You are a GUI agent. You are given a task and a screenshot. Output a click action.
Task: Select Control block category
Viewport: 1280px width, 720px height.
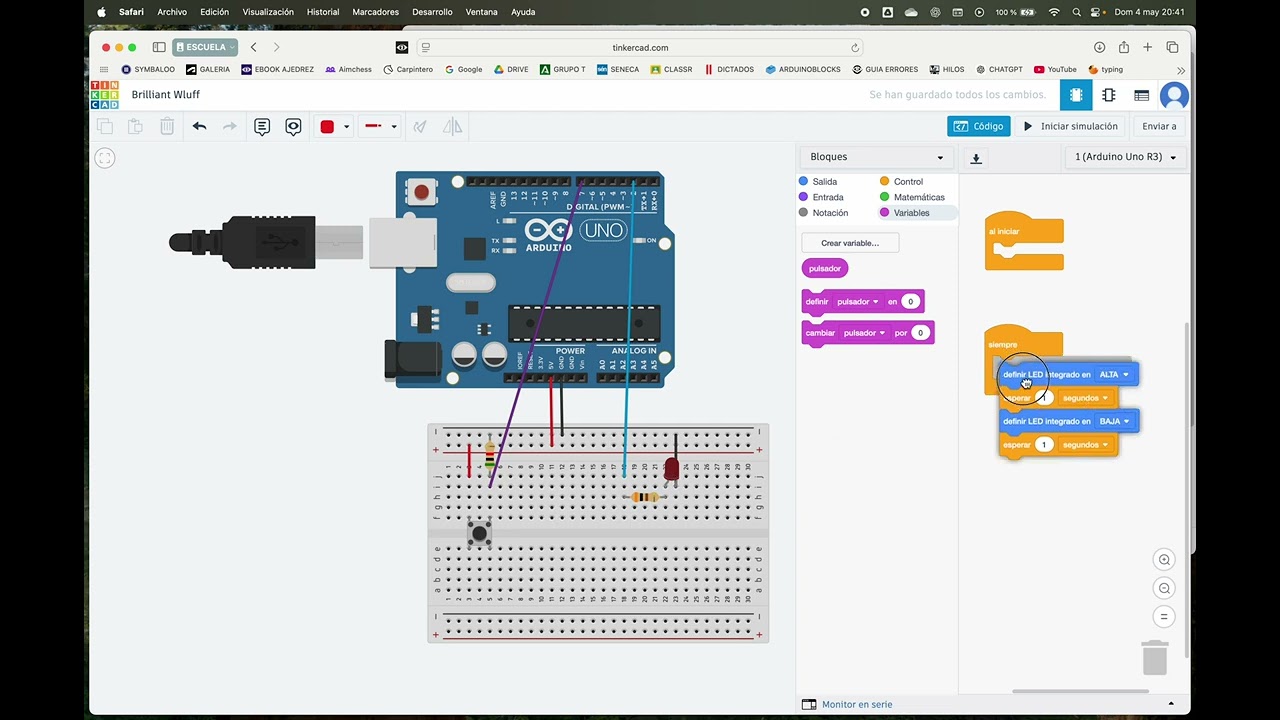pyautogui.click(x=902, y=181)
